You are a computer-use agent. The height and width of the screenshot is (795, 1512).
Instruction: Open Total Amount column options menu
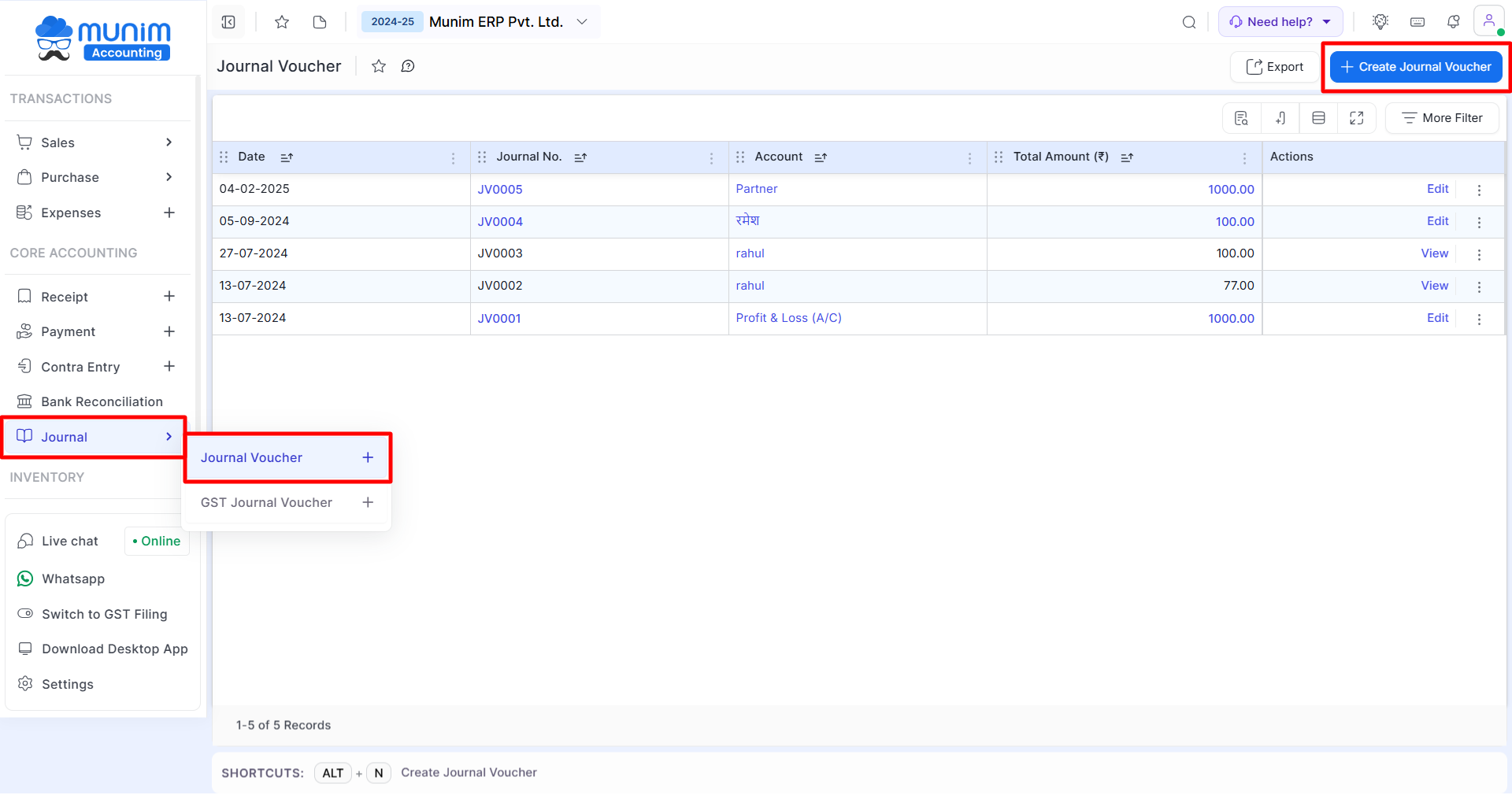click(1244, 158)
